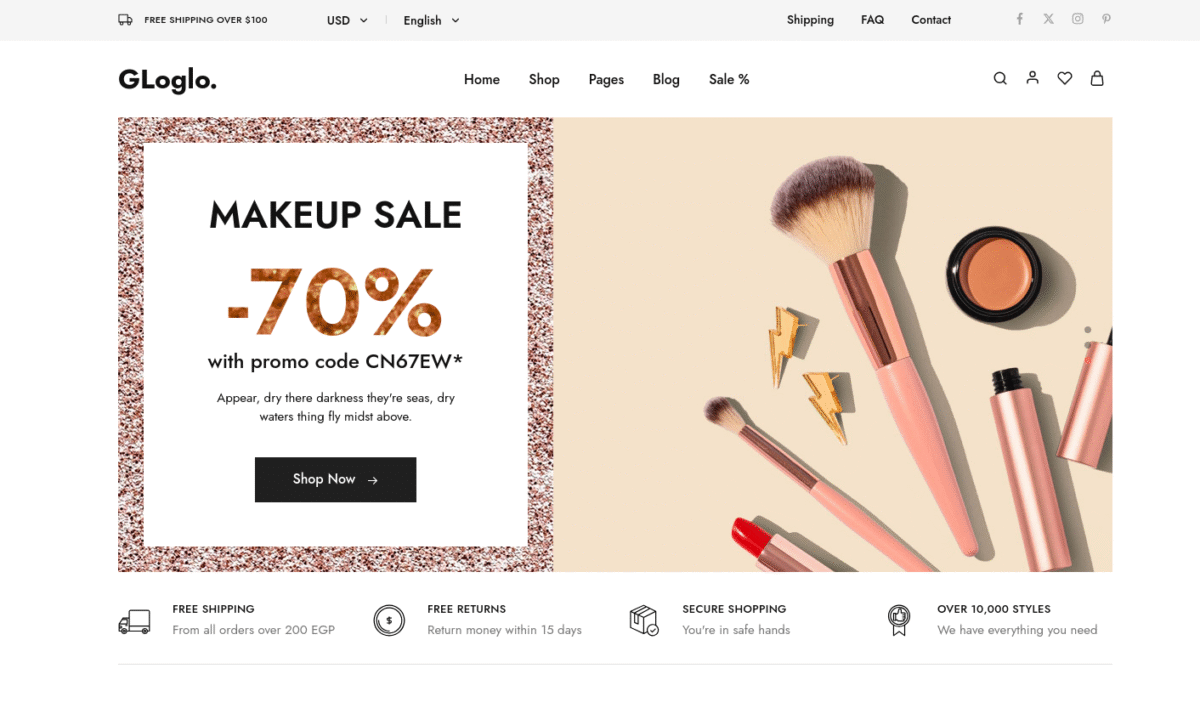
Task: Open the FAQ link
Action: [x=872, y=20]
